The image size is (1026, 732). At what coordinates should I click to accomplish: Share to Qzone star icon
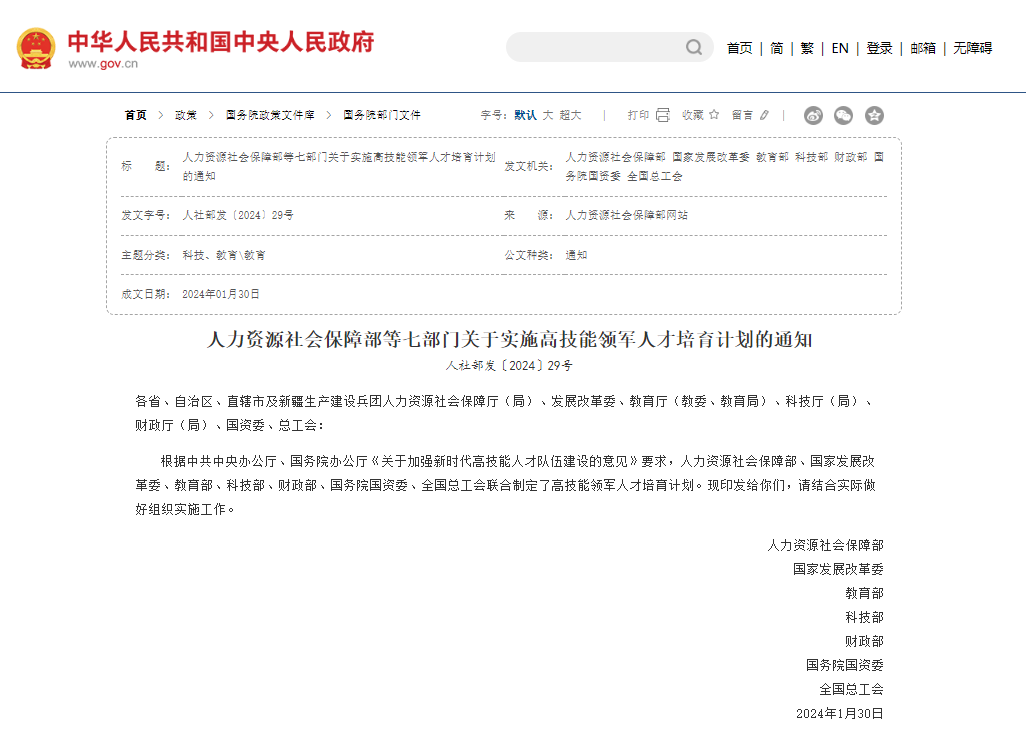click(874, 116)
